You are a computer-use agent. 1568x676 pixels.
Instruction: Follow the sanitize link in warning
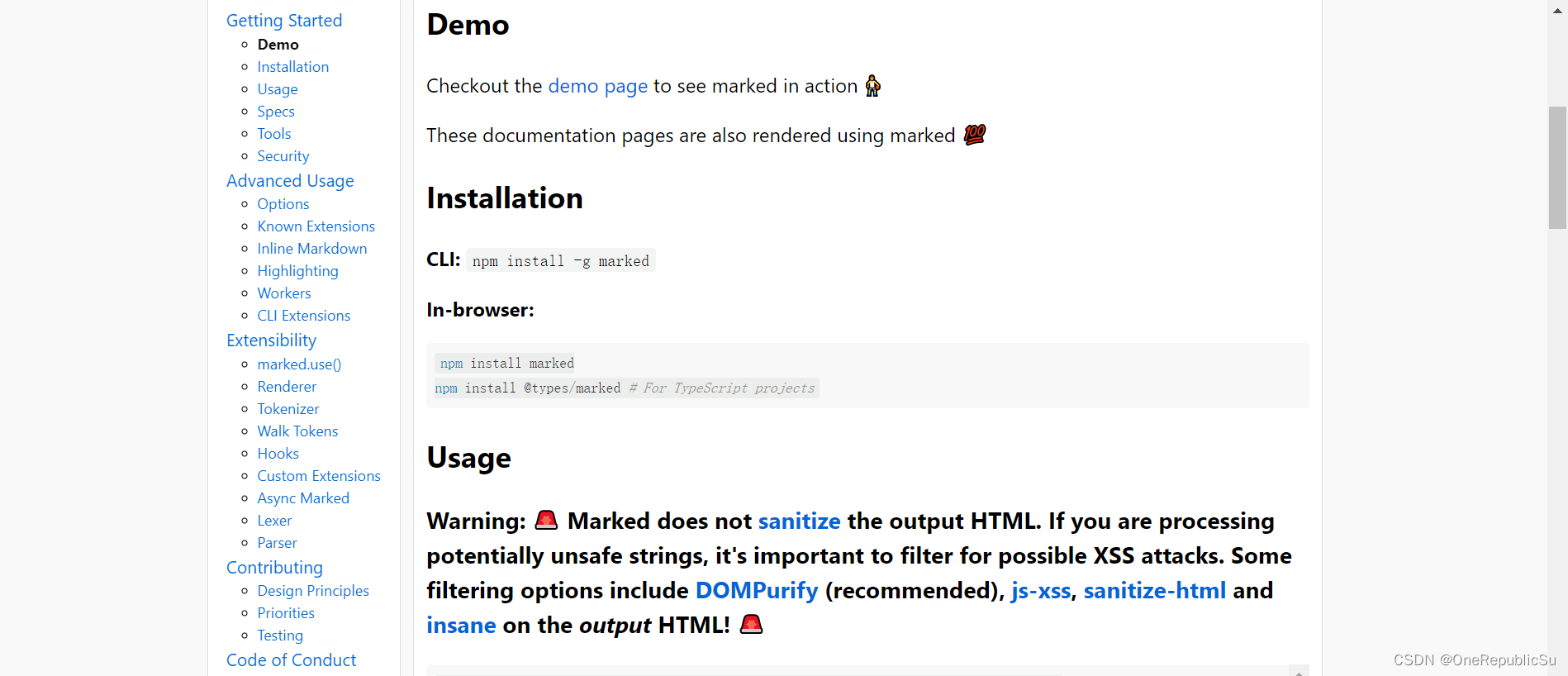800,521
